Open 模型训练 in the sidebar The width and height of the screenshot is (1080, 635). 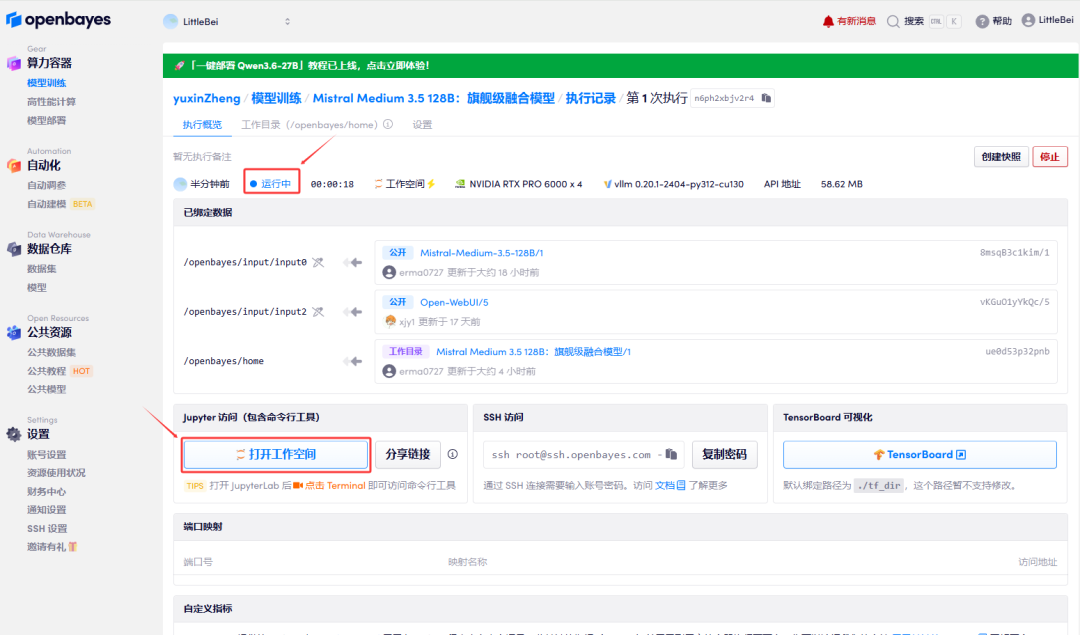click(47, 83)
